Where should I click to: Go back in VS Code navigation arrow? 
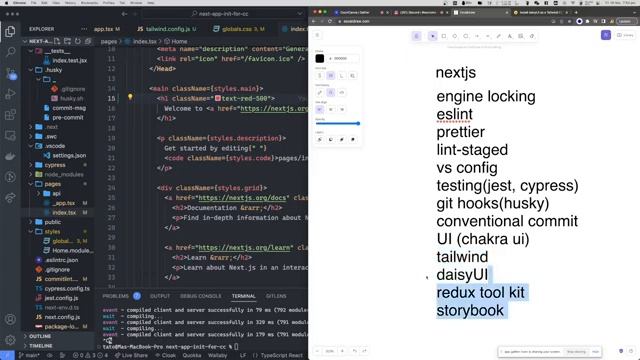124,14
